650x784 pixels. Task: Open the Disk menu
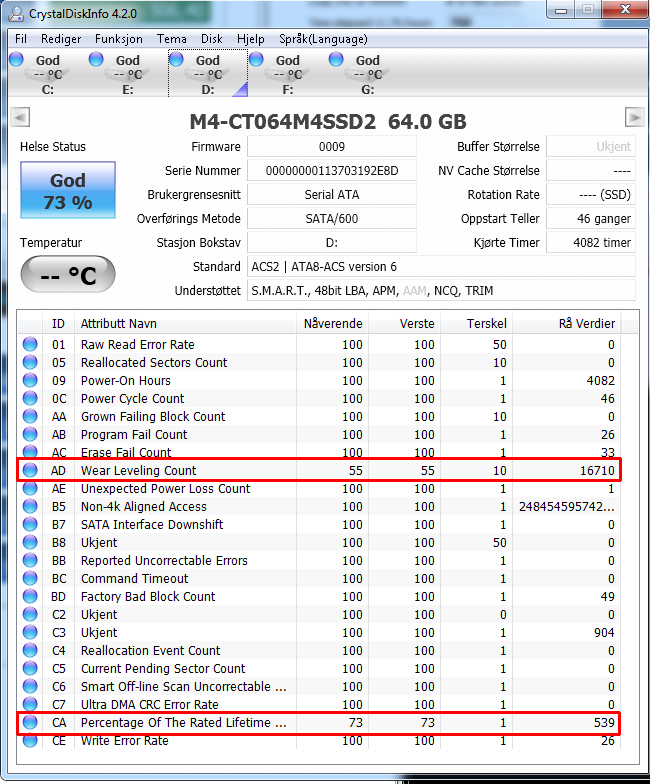(x=212, y=39)
